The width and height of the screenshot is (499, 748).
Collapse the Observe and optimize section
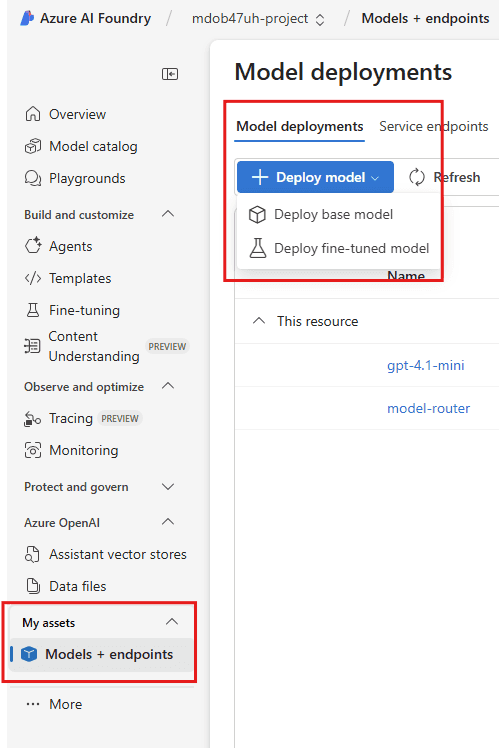168,385
